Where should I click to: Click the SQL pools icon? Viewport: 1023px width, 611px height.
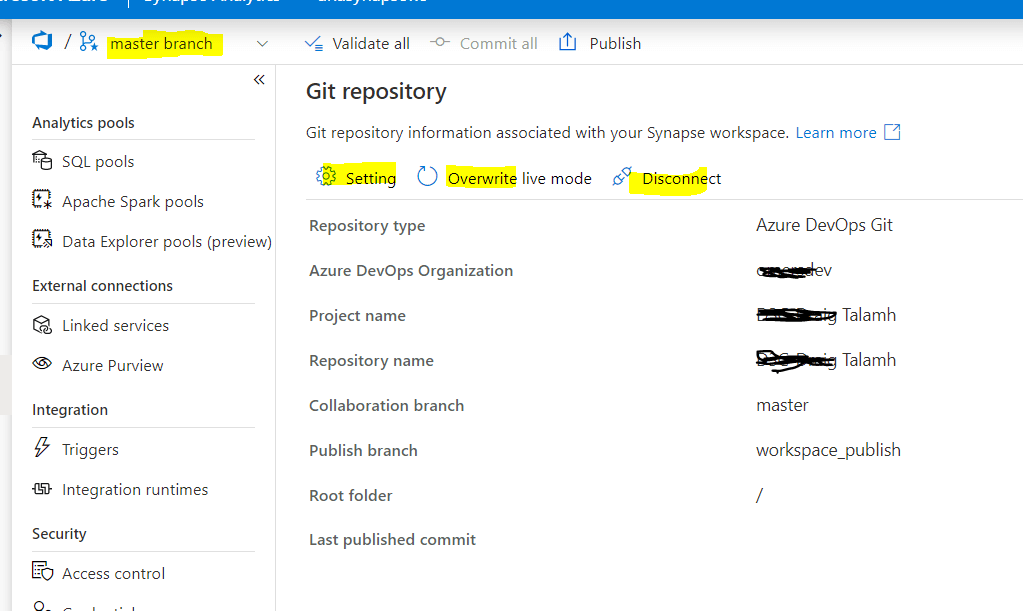coord(42,160)
